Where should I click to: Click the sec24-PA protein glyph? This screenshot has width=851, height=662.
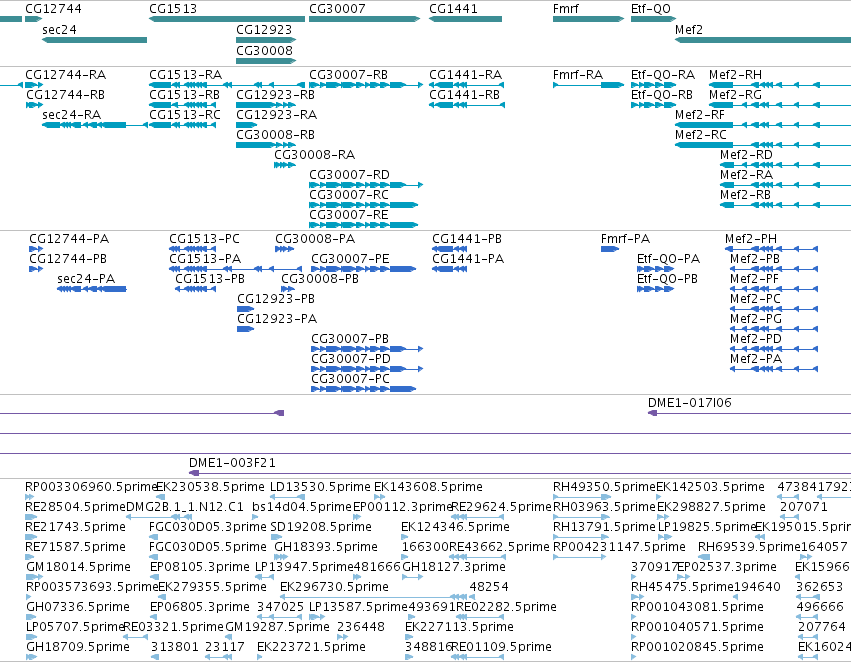92,289
